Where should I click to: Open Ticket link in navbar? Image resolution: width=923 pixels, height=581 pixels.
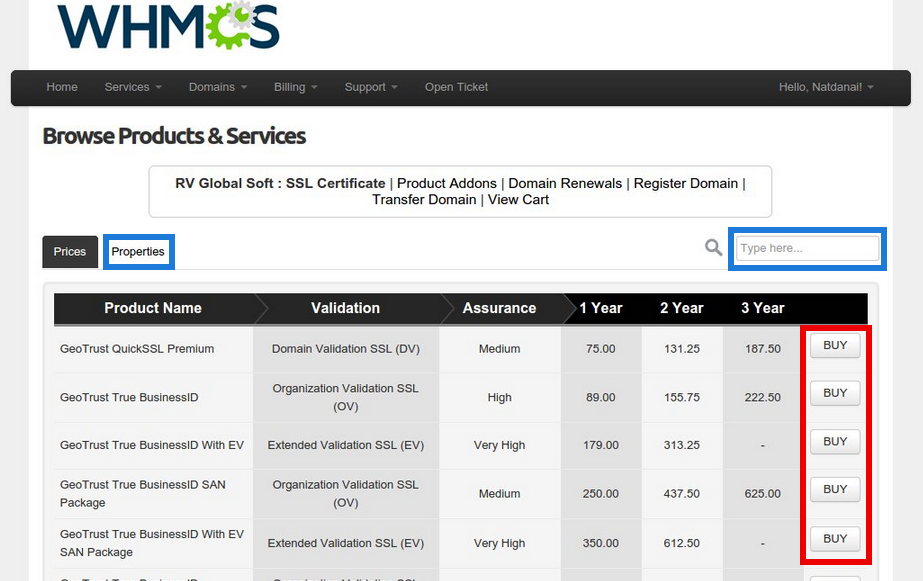pos(456,87)
